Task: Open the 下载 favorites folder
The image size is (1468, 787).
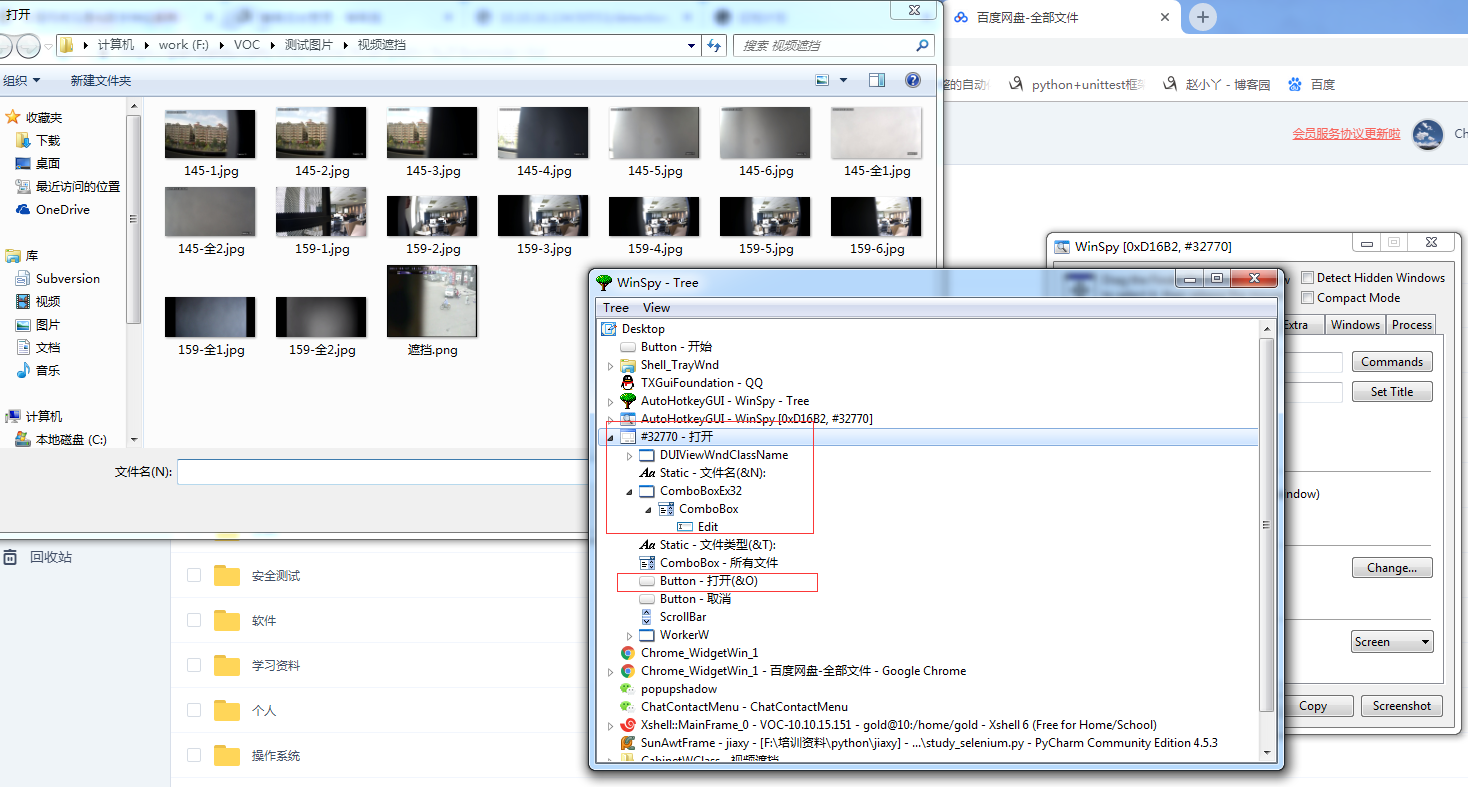Action: (47, 141)
